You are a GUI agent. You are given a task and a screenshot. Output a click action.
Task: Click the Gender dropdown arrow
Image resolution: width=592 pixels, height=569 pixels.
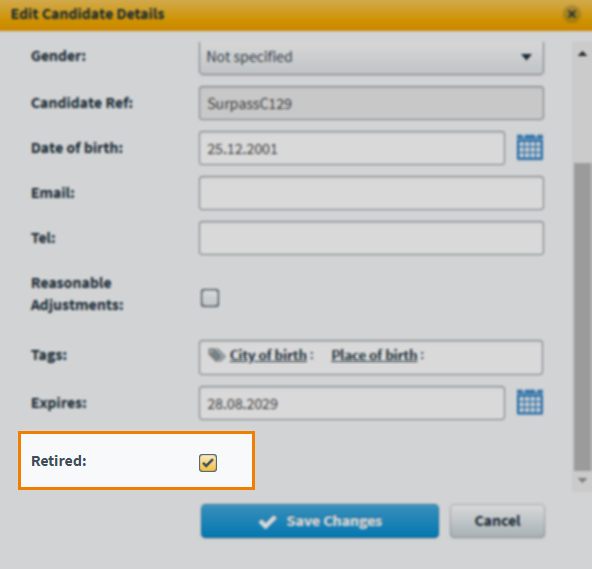point(526,57)
